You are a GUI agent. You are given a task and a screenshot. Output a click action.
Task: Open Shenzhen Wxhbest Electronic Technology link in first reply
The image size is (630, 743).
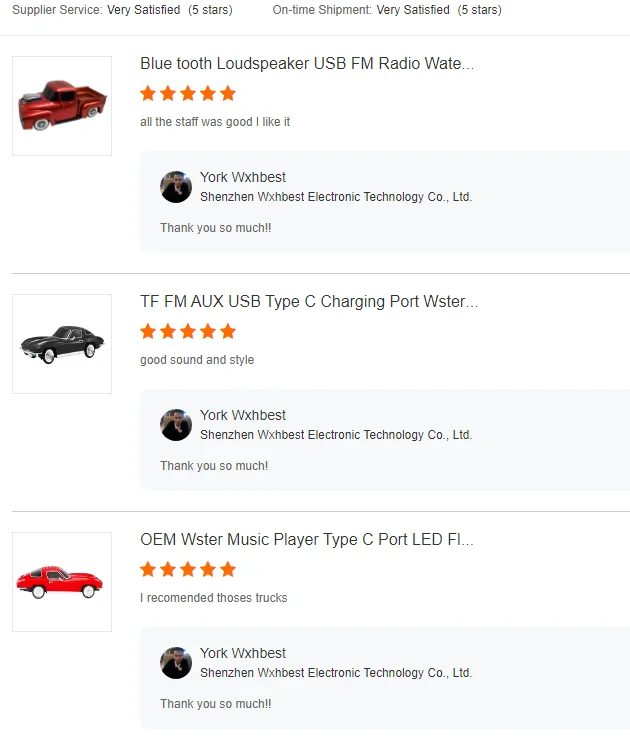tap(336, 197)
